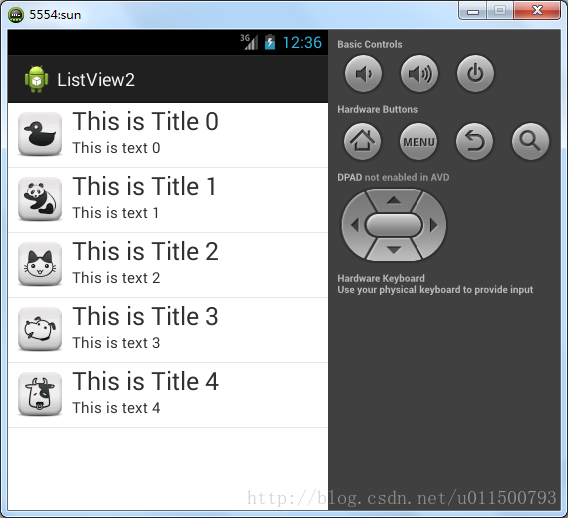The image size is (568, 518).
Task: Tap the ListView2 Android app icon
Action: [36, 79]
